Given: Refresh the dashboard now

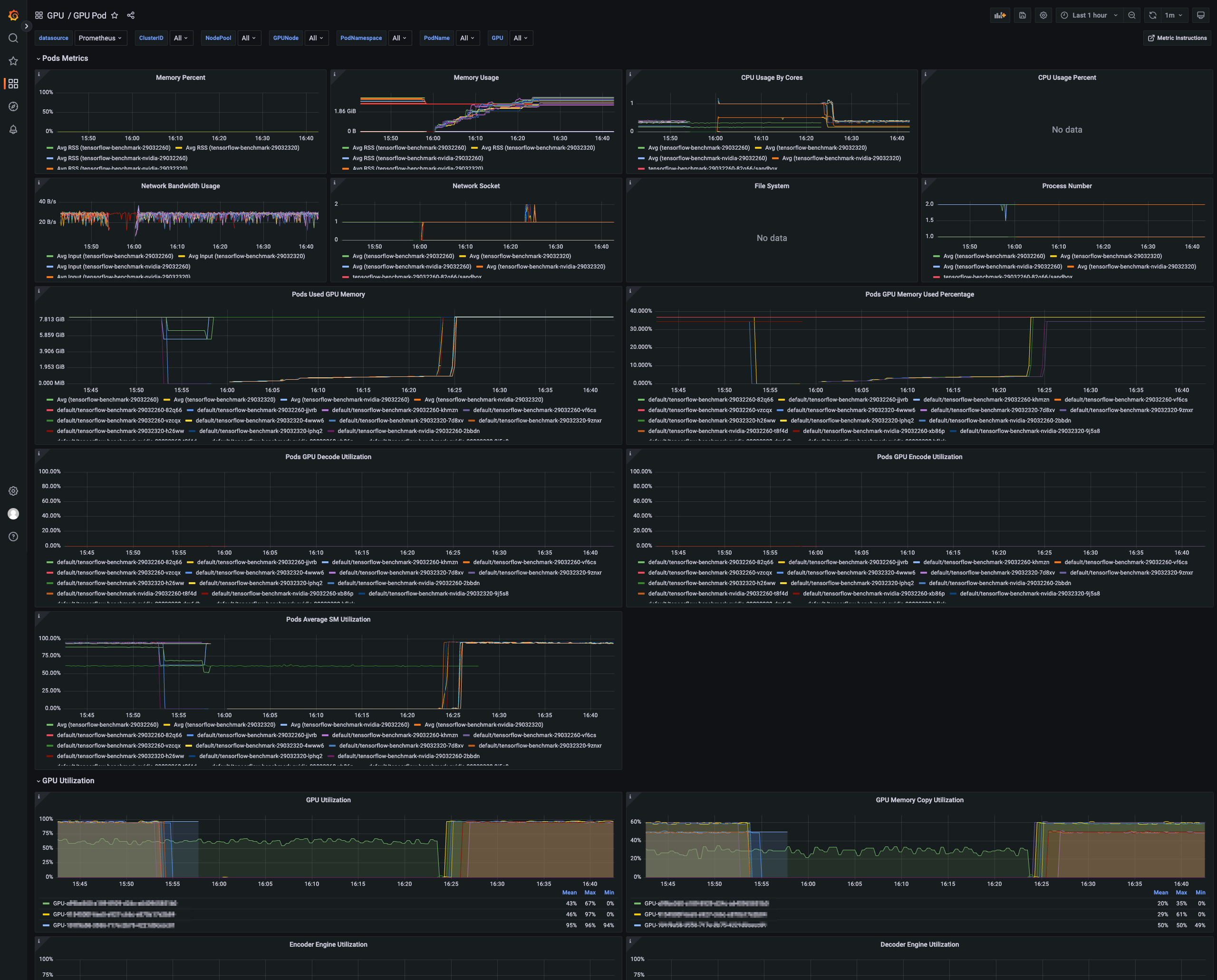Looking at the screenshot, I should point(1152,15).
